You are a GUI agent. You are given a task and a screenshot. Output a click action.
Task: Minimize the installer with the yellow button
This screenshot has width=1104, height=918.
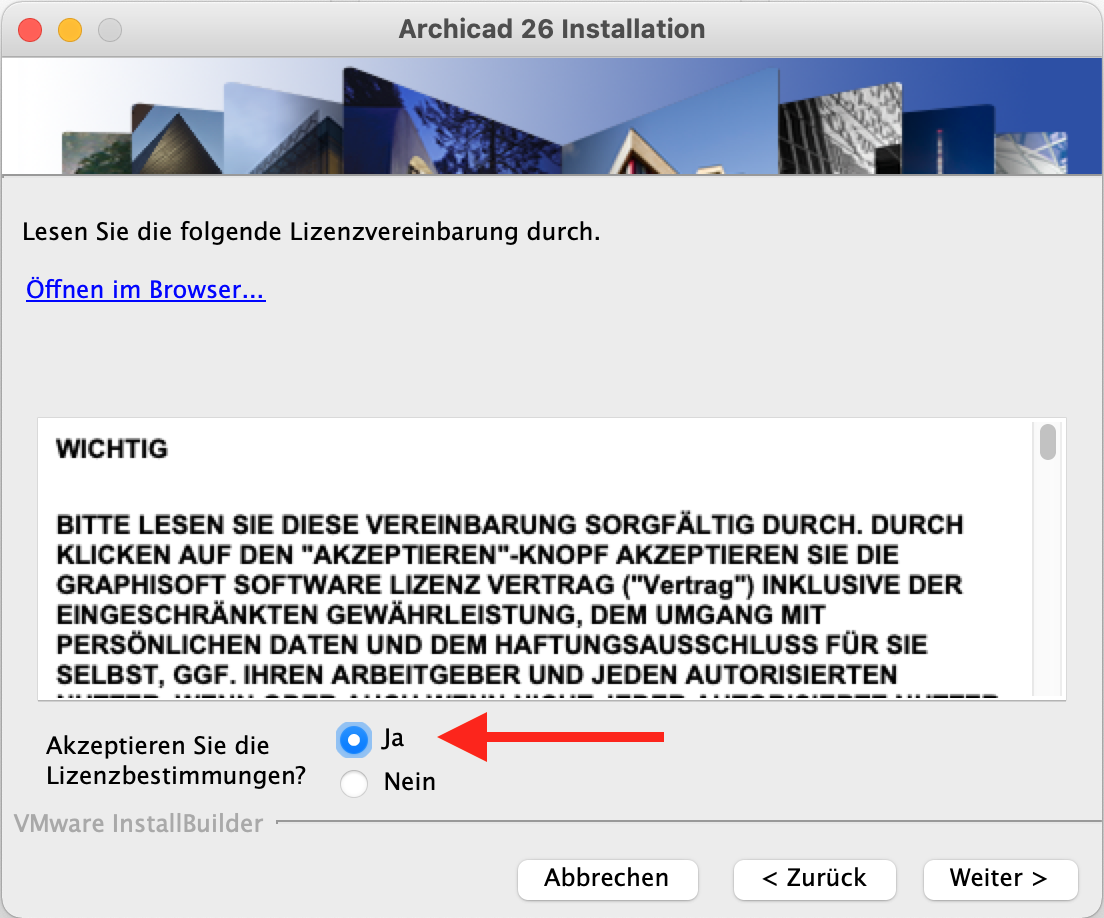(70, 30)
